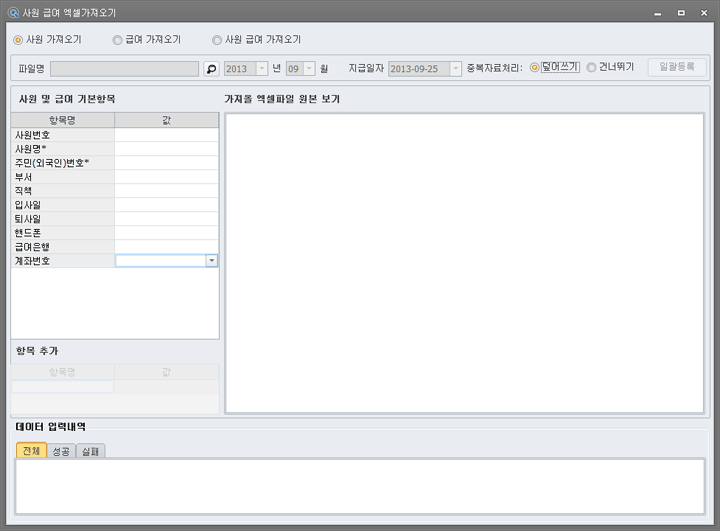Choose the 사원 급여 가져오기 radio option
The width and height of the screenshot is (720, 531).
click(217, 40)
